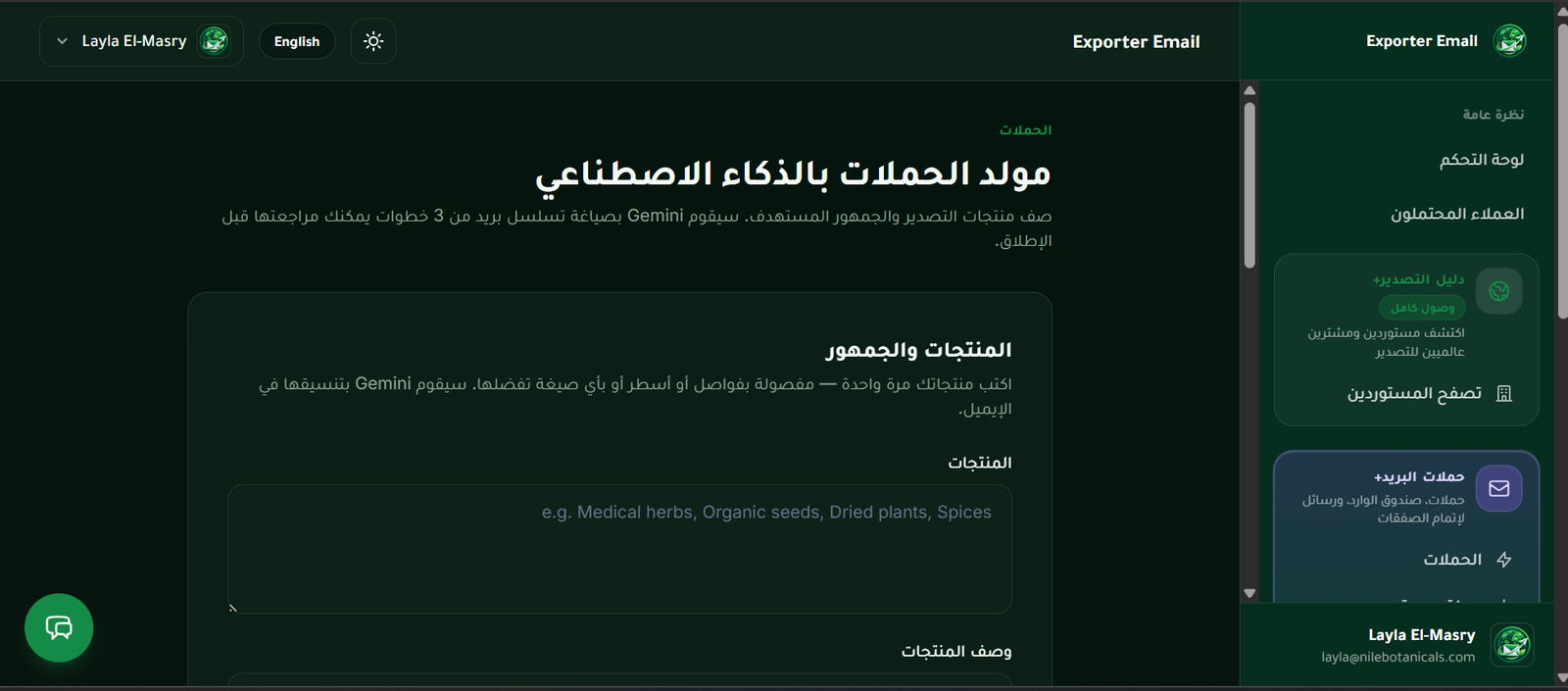Click the Exporter Email sidebar title

(x=1421, y=41)
